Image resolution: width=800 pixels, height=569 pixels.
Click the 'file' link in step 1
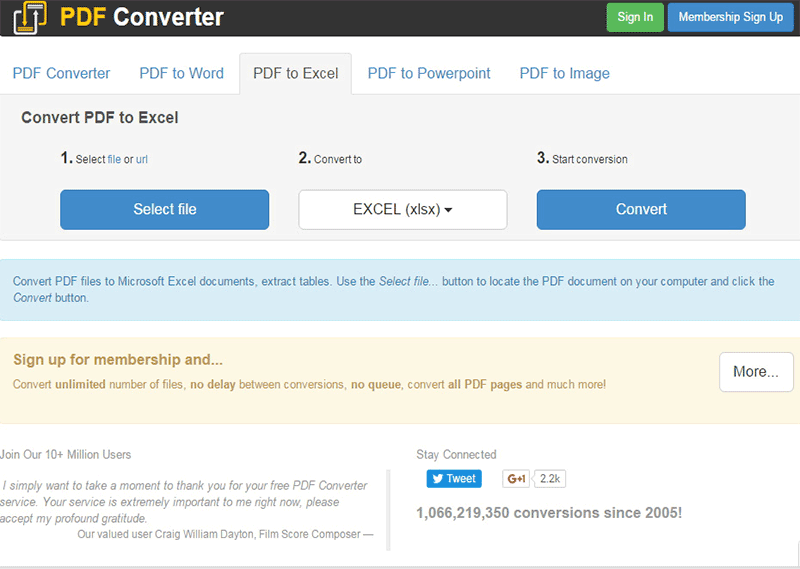point(114,159)
